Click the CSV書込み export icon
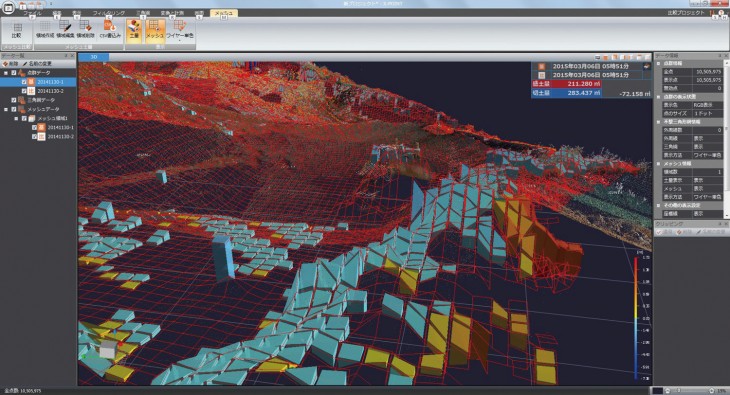 coord(110,30)
